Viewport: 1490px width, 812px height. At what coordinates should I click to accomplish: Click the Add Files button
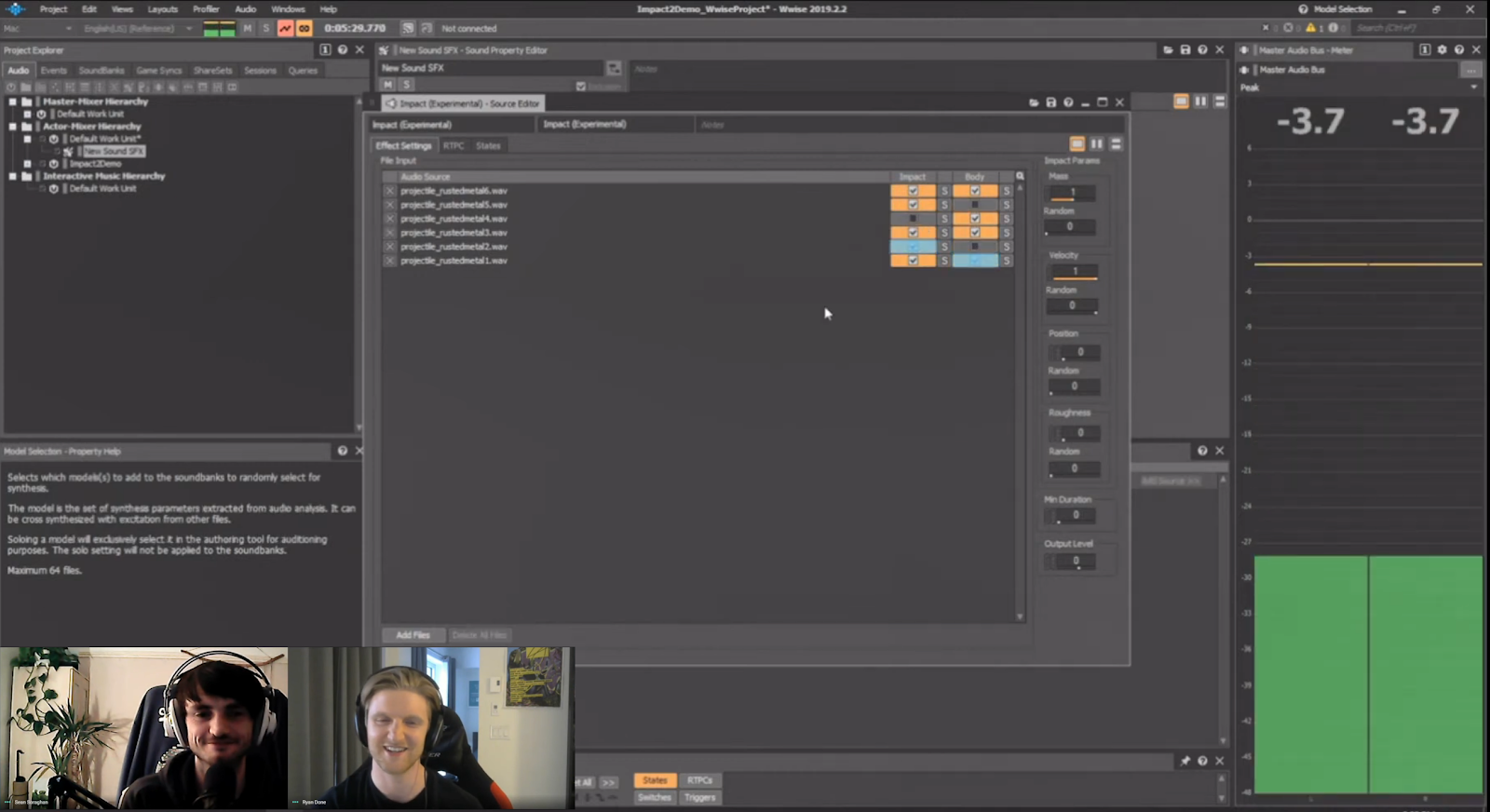coord(413,635)
